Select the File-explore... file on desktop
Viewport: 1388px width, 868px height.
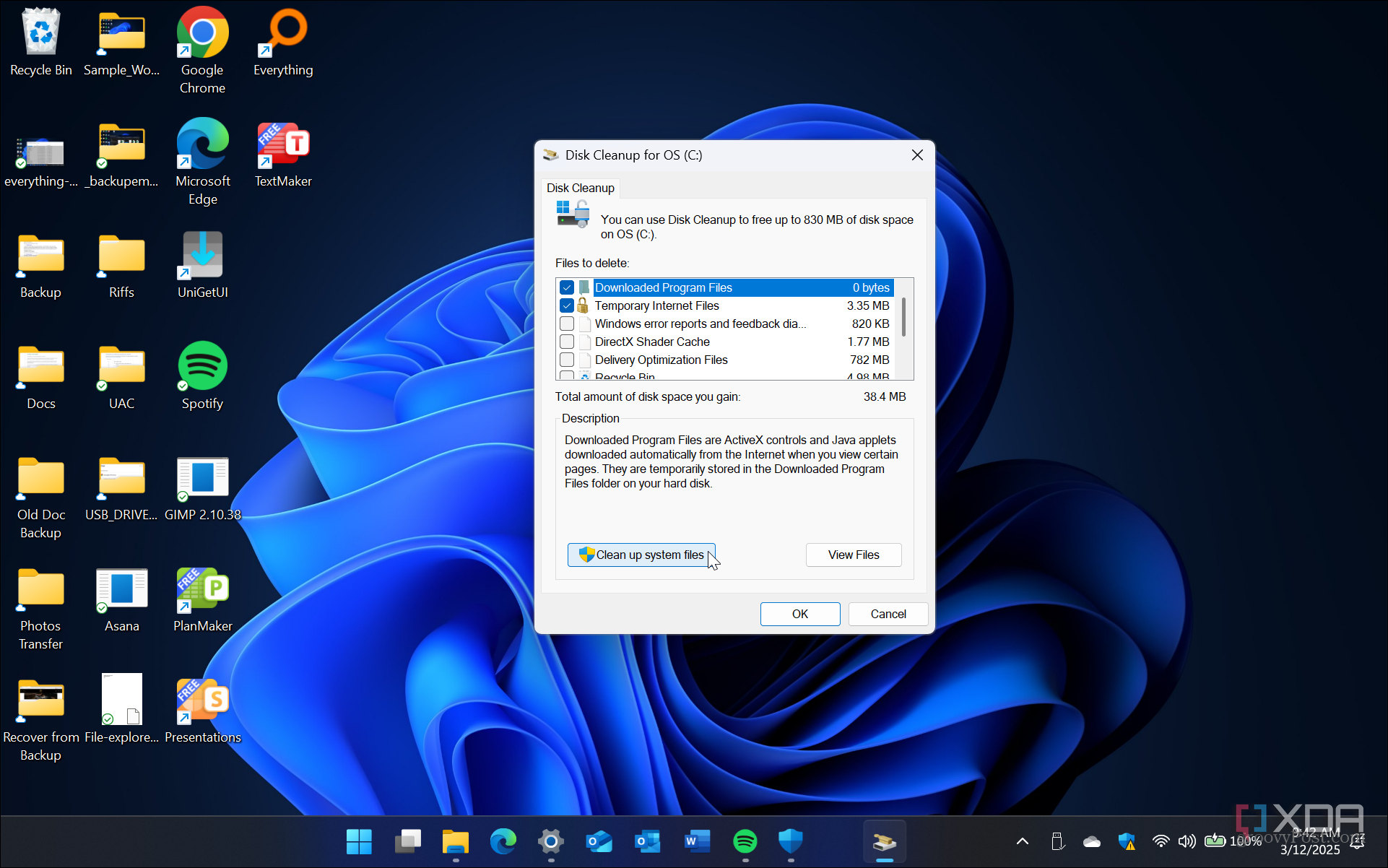pyautogui.click(x=122, y=709)
